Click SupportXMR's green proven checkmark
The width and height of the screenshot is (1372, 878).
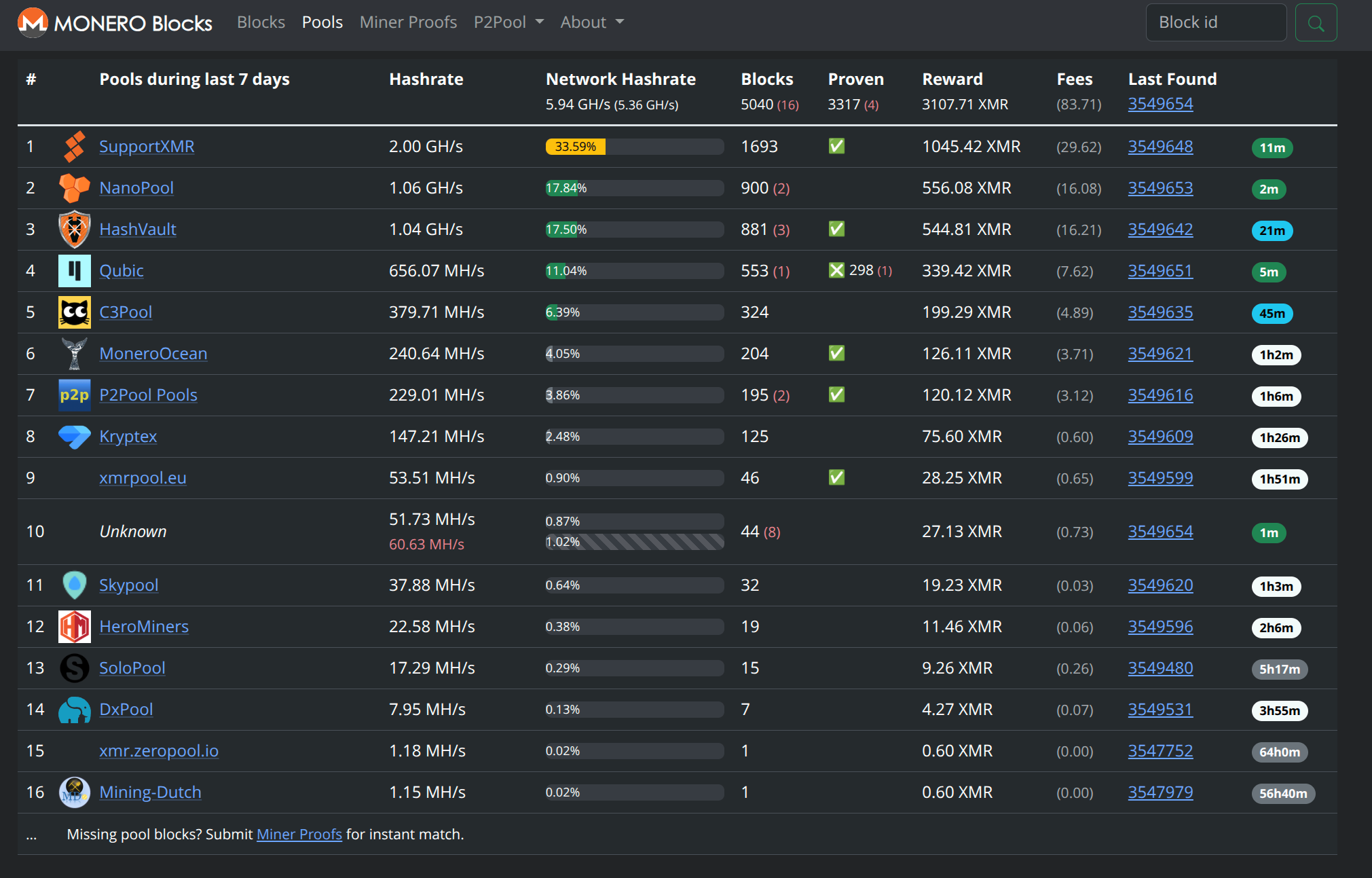[x=836, y=147]
